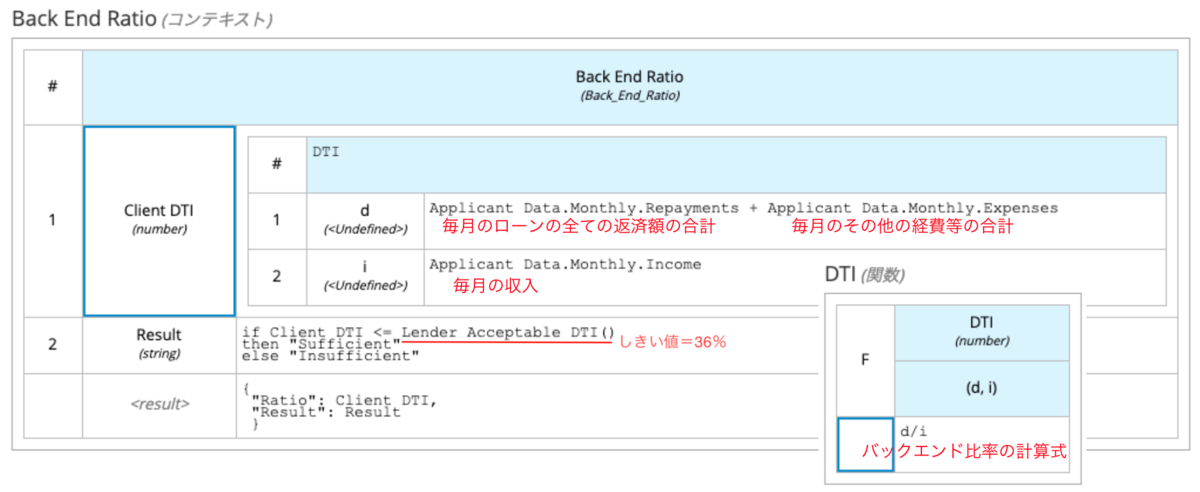Screen dimensions: 1200x492
Task: Click the DTI function header in nested table
Action: click(x=736, y=164)
